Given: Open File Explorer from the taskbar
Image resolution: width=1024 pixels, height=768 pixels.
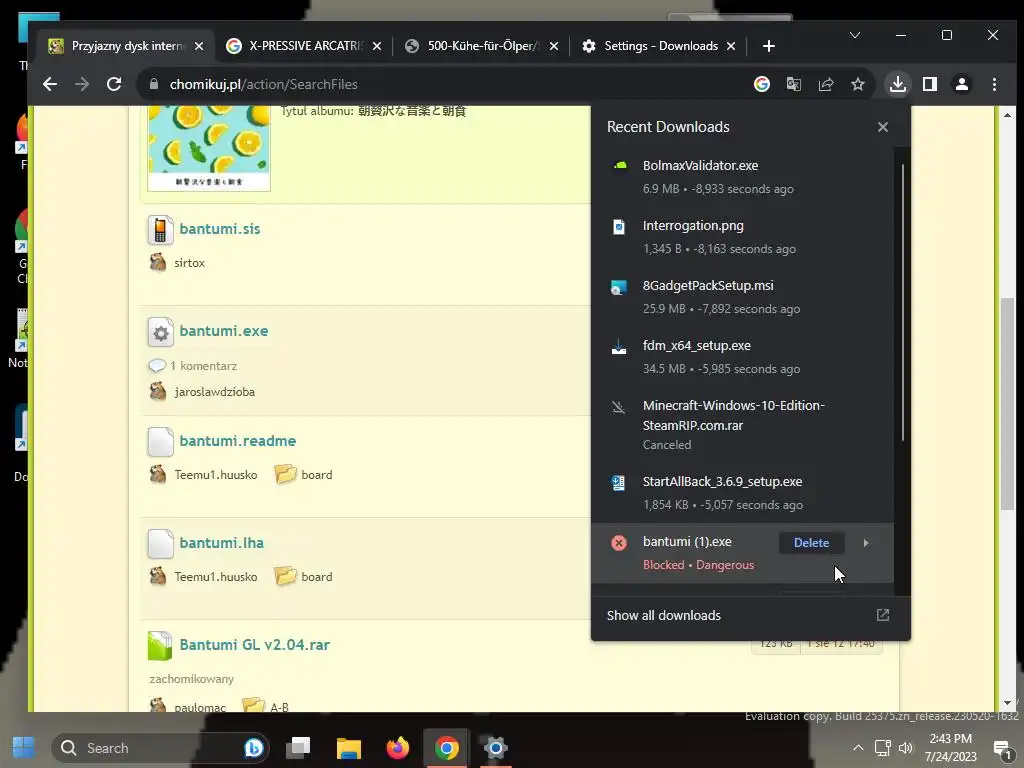Looking at the screenshot, I should tap(349, 748).
